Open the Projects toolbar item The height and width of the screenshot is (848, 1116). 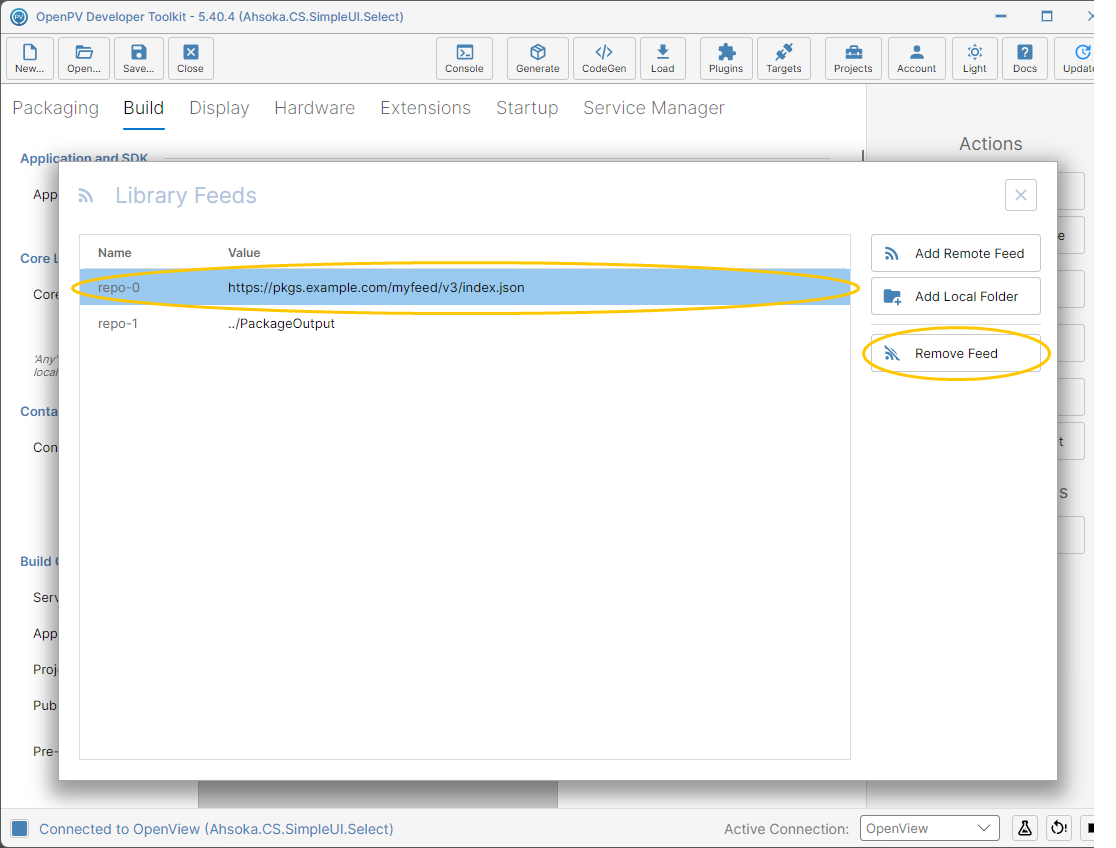point(853,58)
